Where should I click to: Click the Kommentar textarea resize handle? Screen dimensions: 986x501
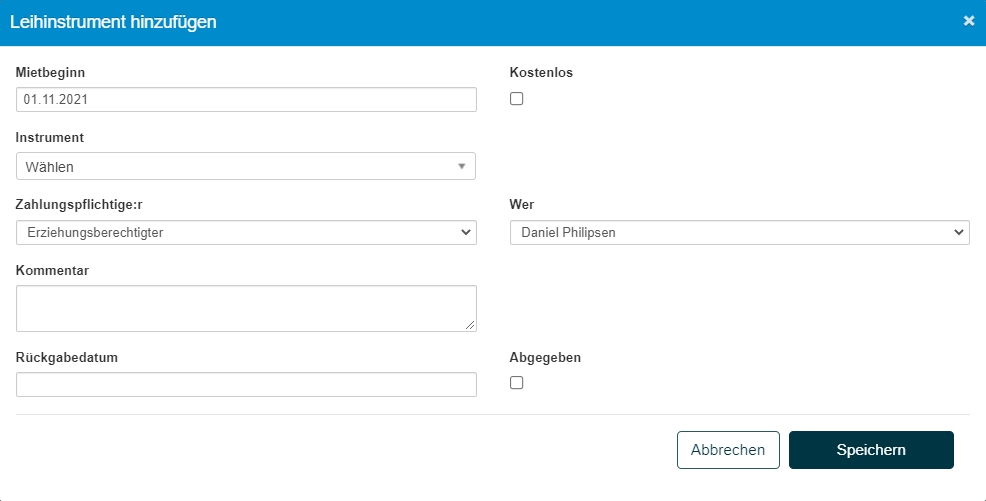point(470,325)
